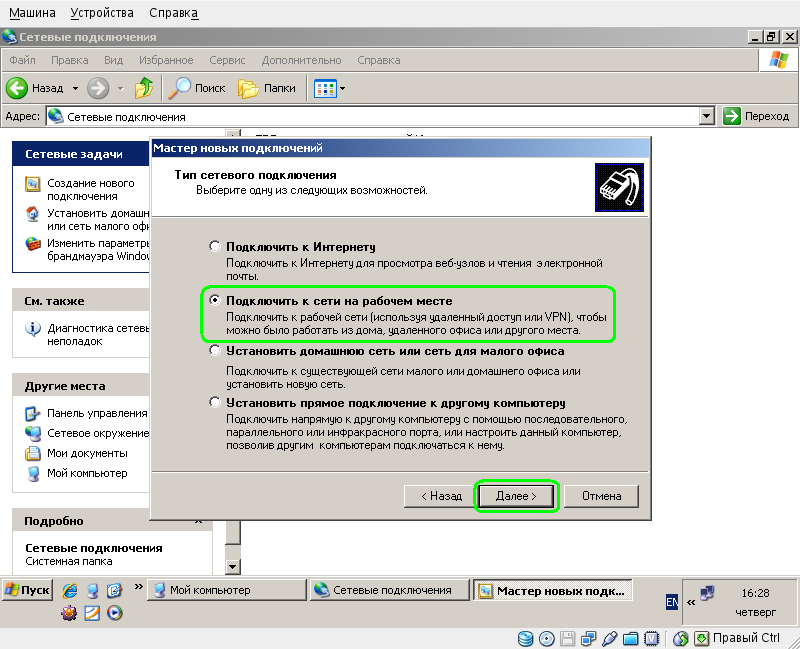This screenshot has height=649, width=800.
Task: Click the VirtualBox USB status icon
Action: coord(609,638)
